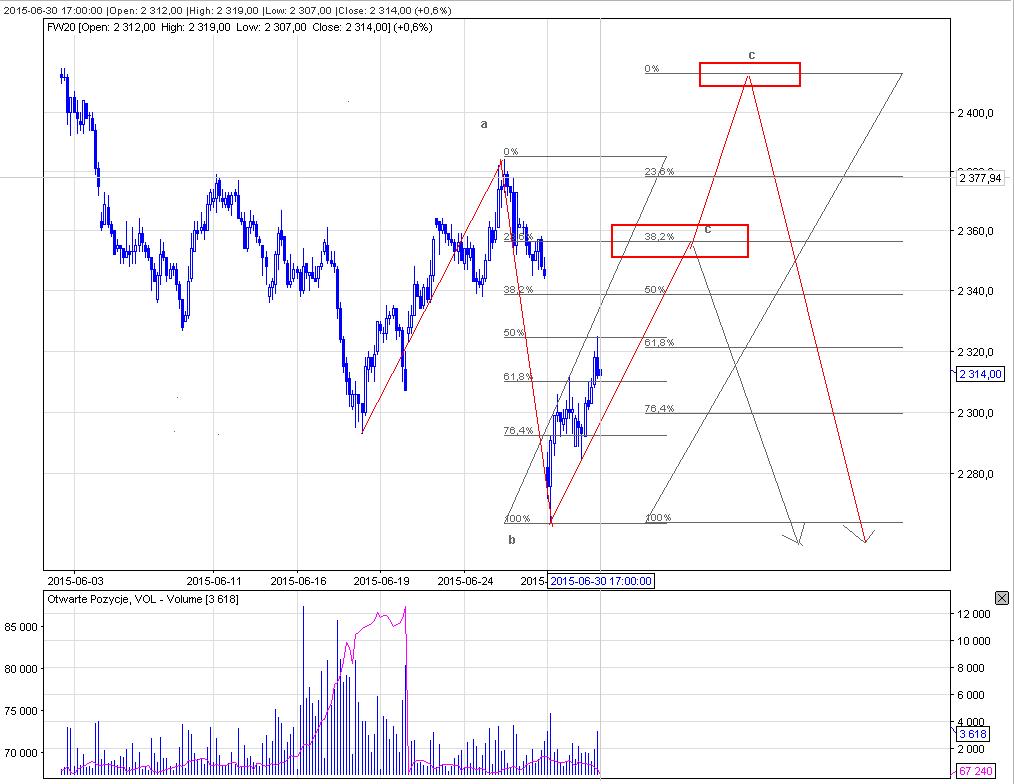This screenshot has height=784, width=1014.
Task: Click the 0% Fibonacci label at wave a peak
Action: [511, 151]
